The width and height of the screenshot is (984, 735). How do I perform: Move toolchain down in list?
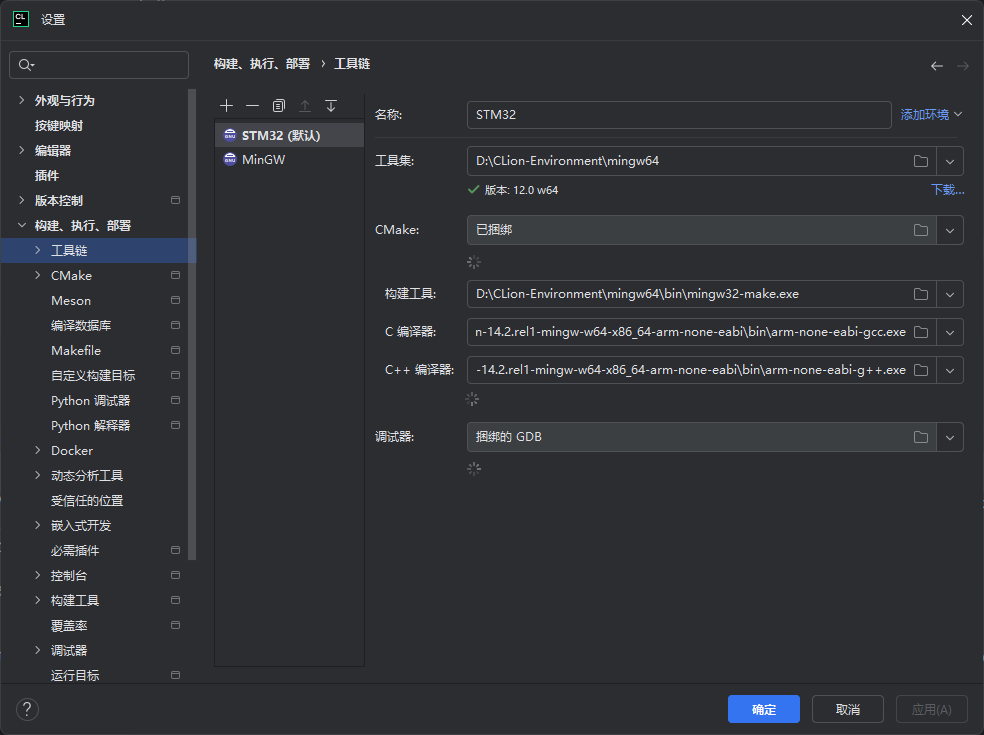331,105
